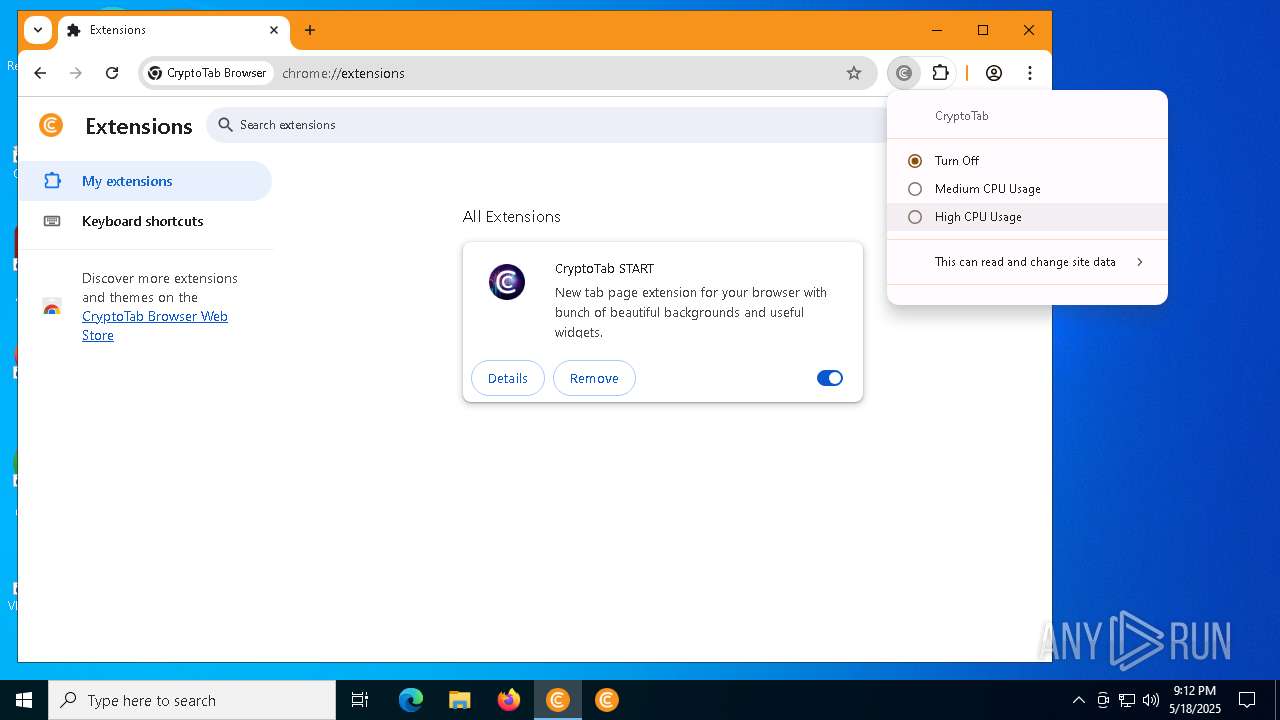Select Medium CPU Usage option

point(1027,189)
